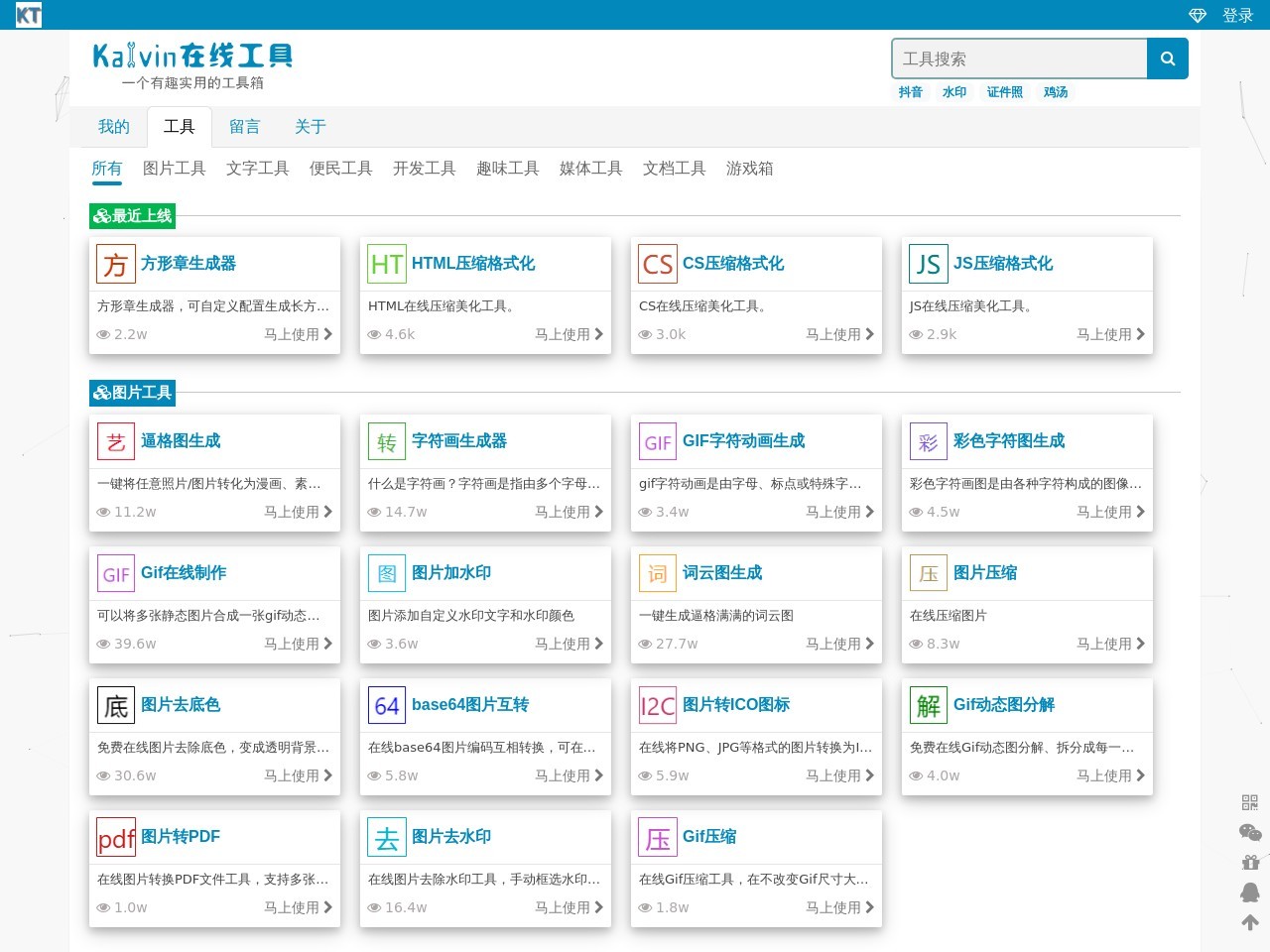Click the Gif压缩 压 icon

(x=658, y=837)
